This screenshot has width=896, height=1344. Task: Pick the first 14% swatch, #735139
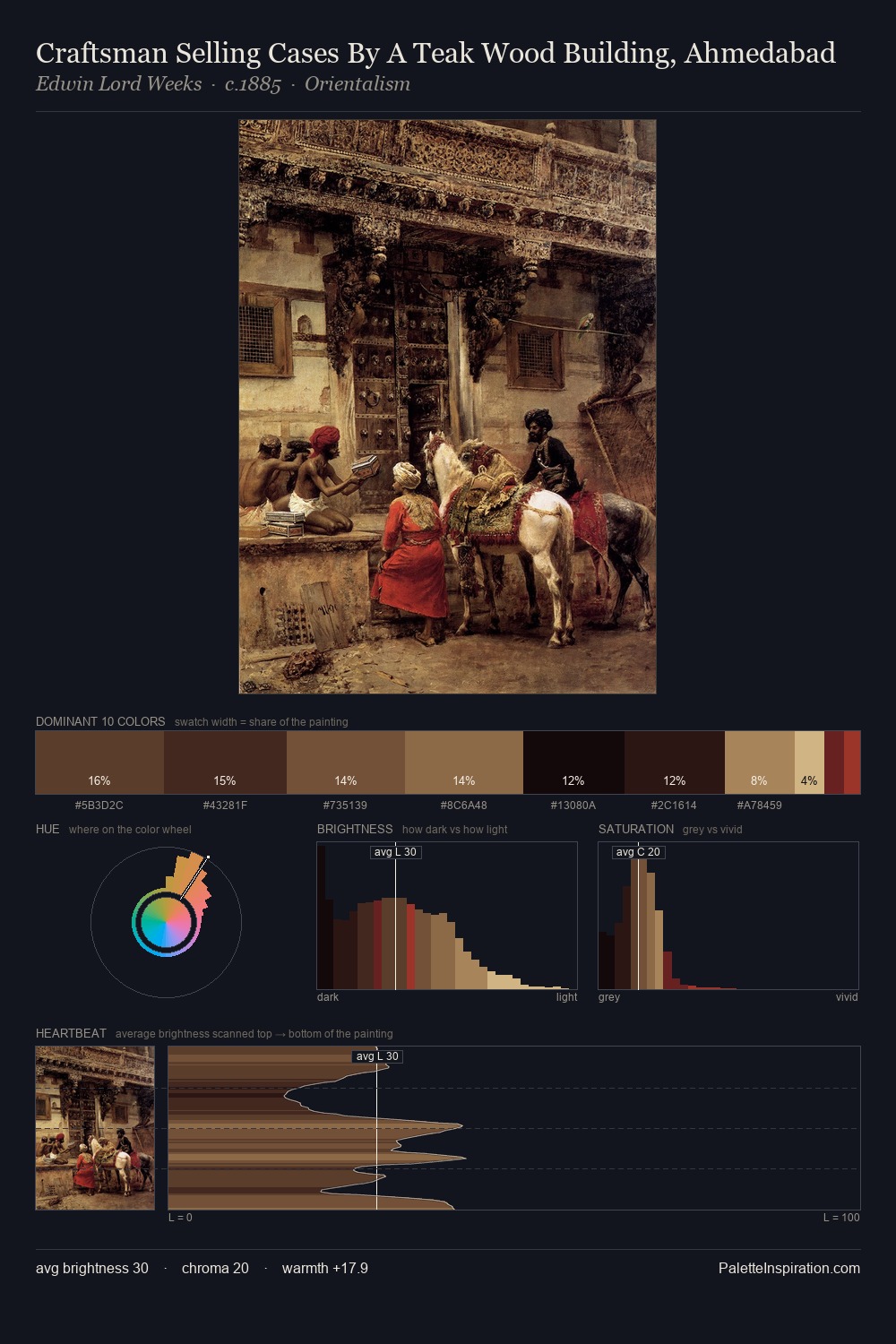tap(346, 762)
